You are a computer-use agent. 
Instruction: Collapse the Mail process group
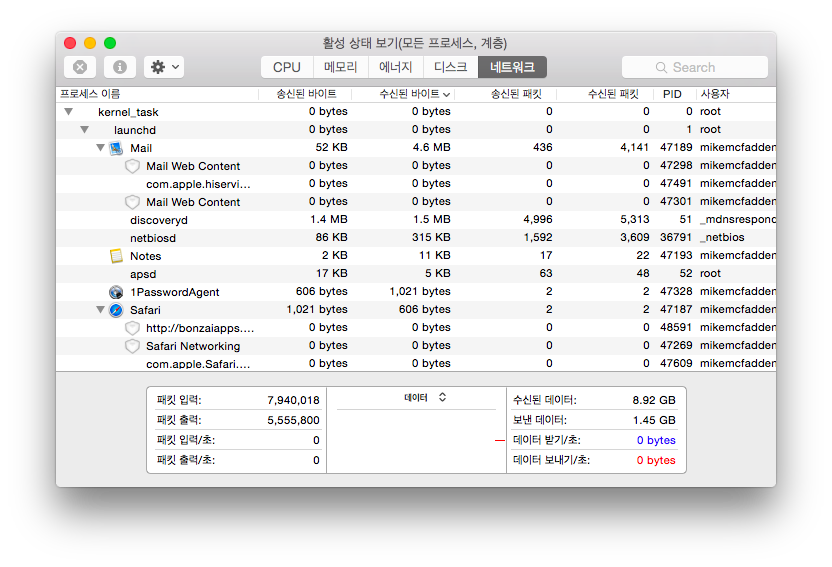click(100, 148)
